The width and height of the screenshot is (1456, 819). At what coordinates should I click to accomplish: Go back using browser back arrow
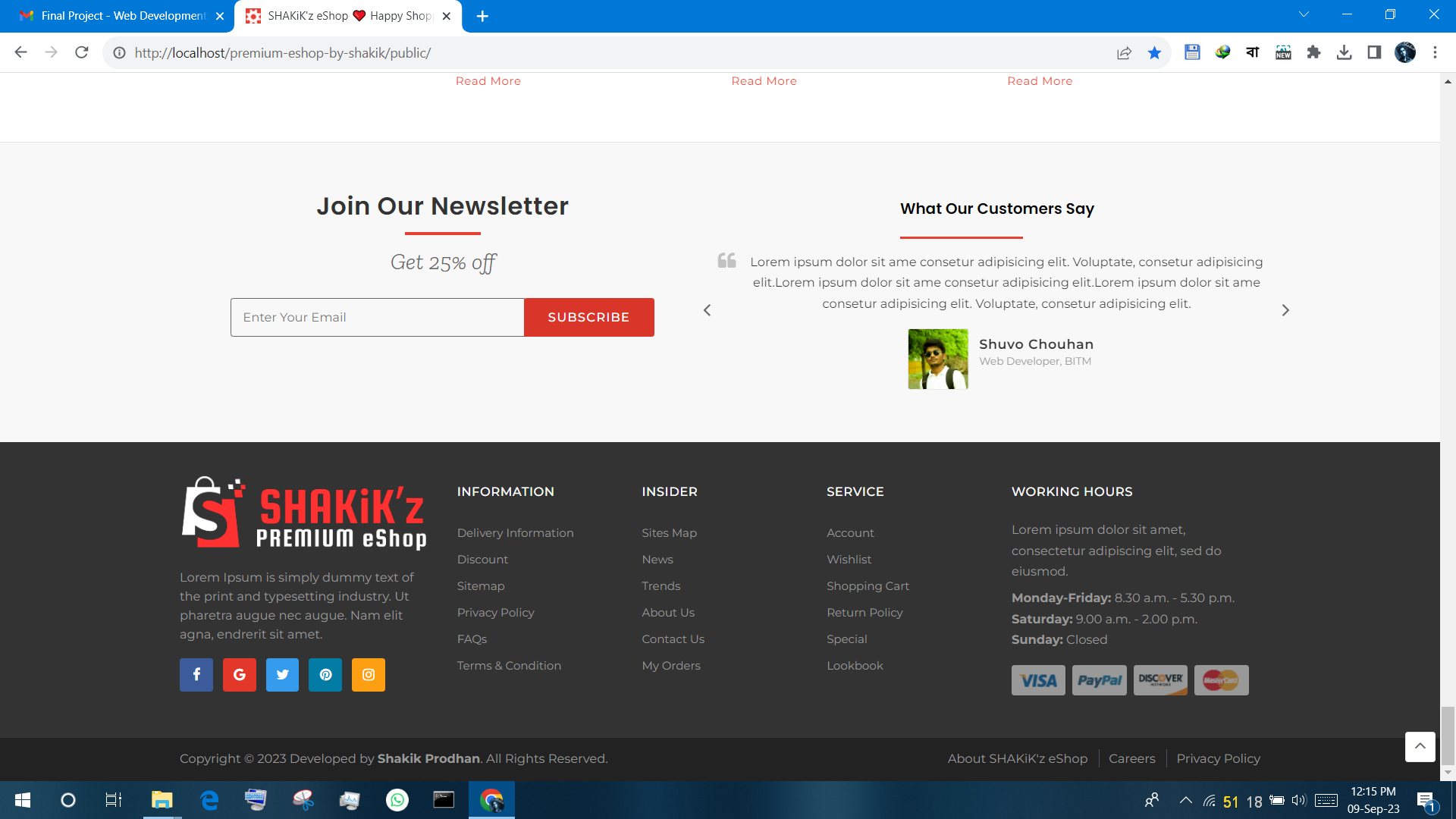coord(21,52)
